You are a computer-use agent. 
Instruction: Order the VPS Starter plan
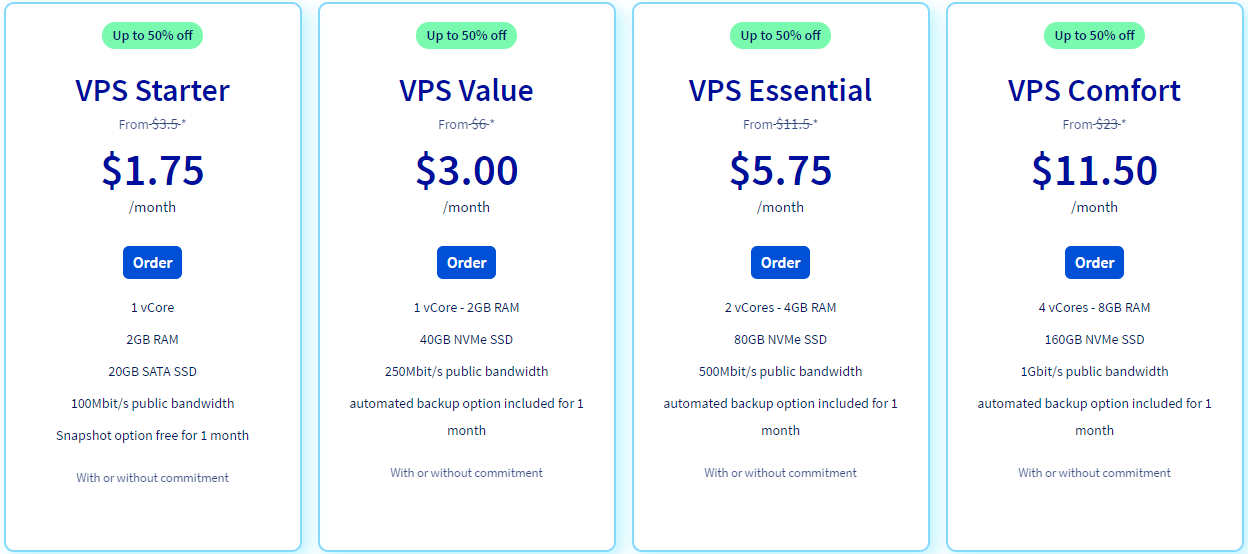click(x=152, y=262)
